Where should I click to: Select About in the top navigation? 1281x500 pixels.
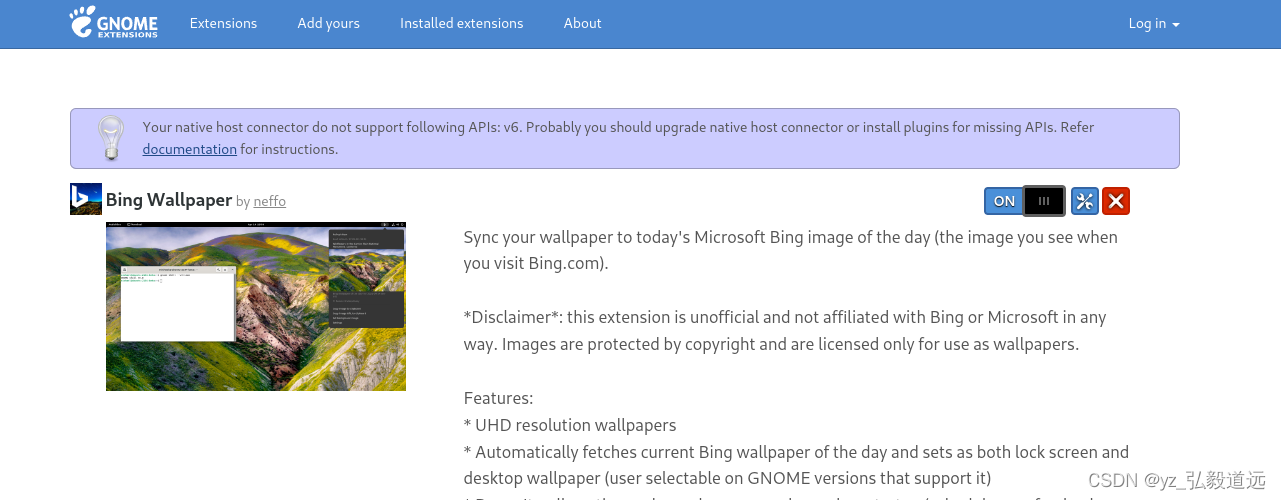pos(582,23)
